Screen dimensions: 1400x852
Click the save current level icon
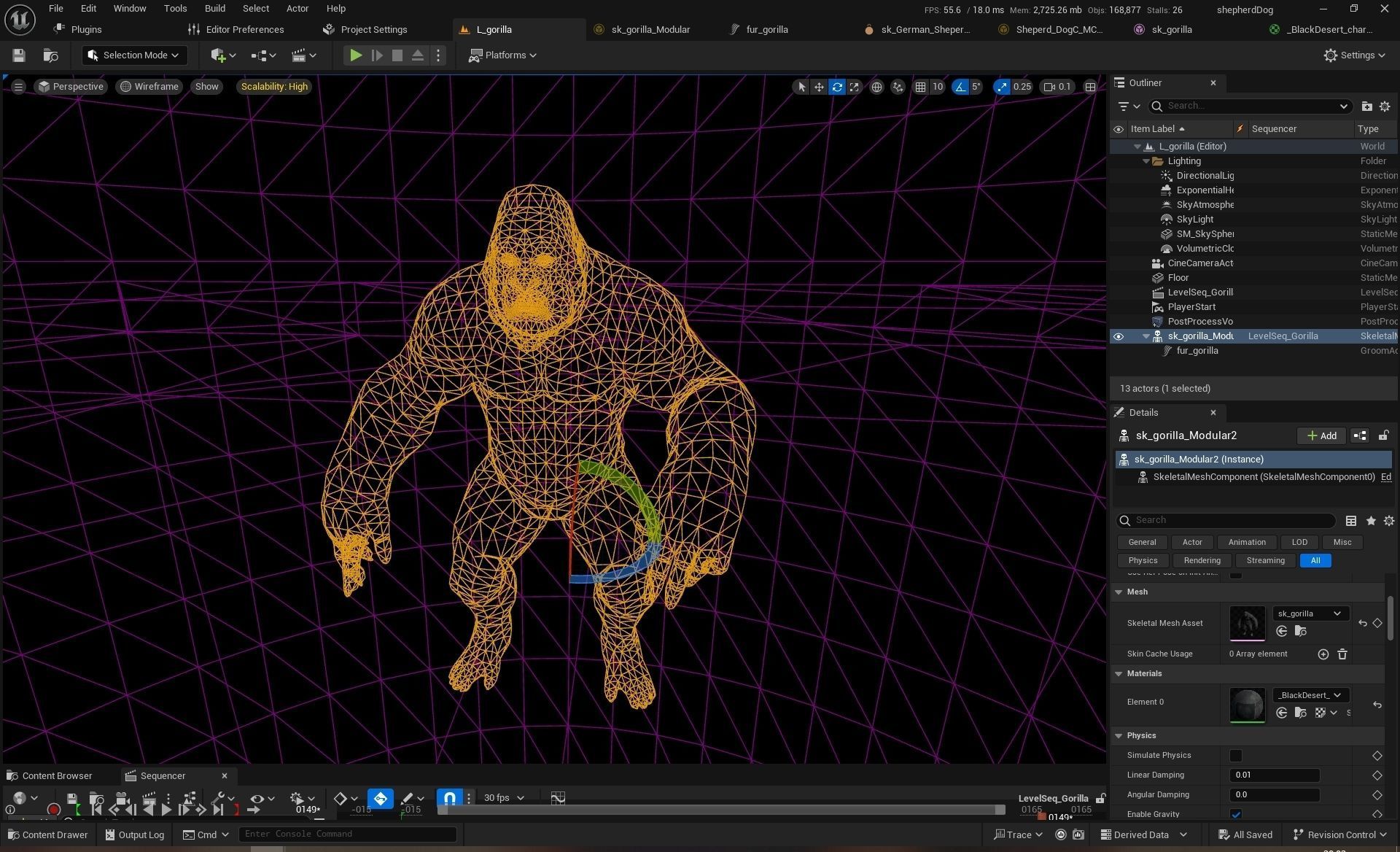[19, 55]
